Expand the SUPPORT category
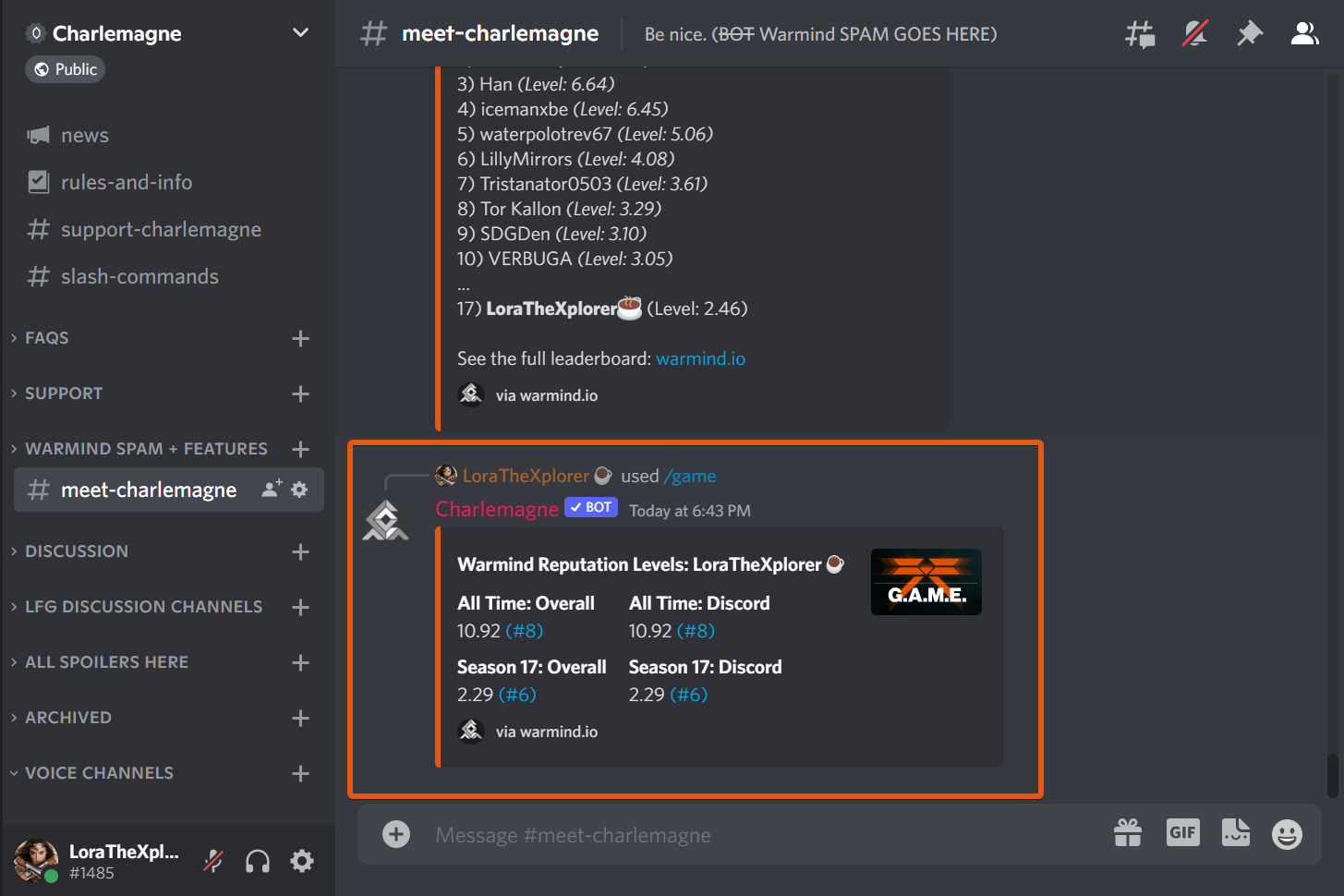Image resolution: width=1344 pixels, height=896 pixels. 63,394
